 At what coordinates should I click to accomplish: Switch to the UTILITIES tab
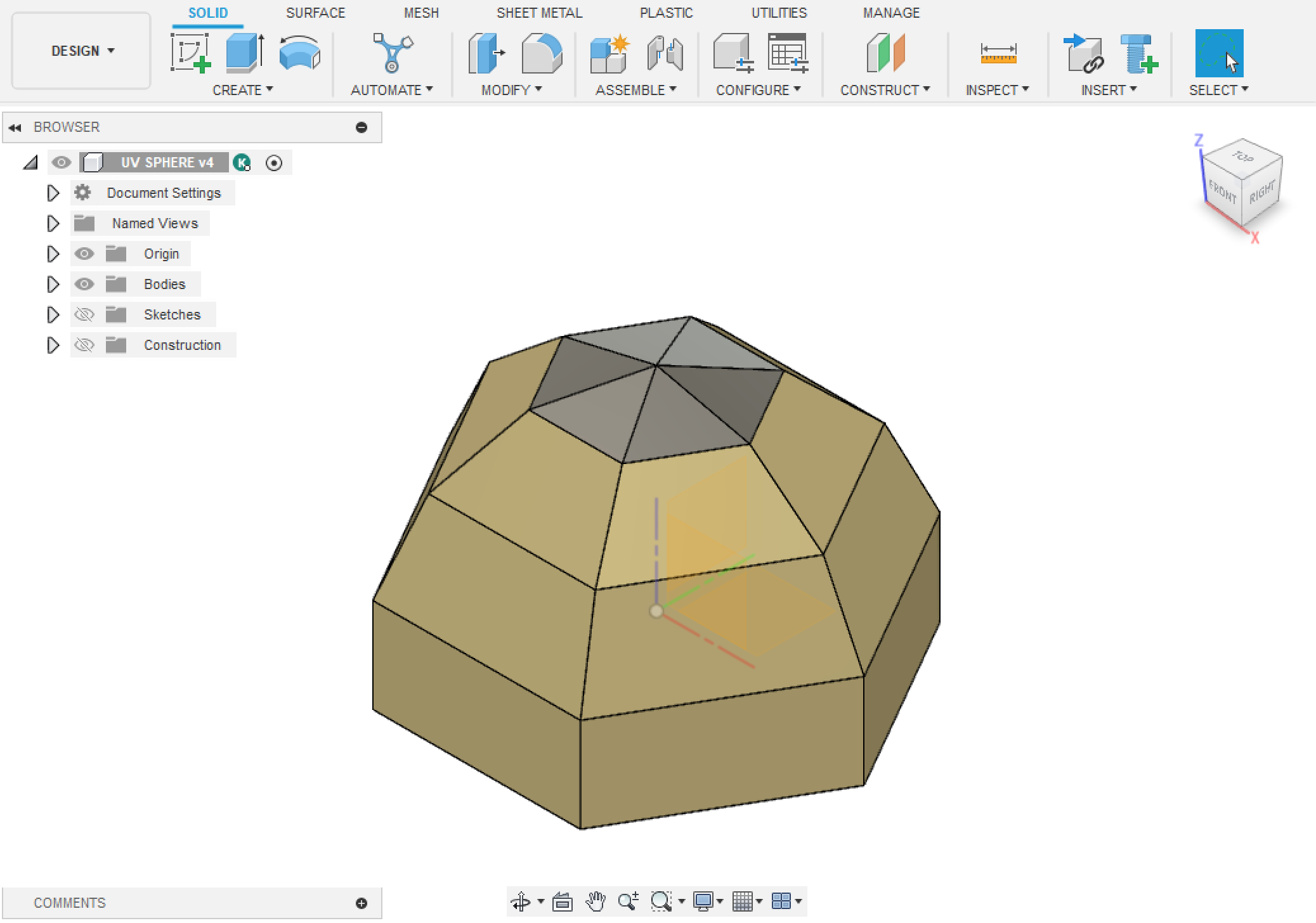click(x=779, y=13)
